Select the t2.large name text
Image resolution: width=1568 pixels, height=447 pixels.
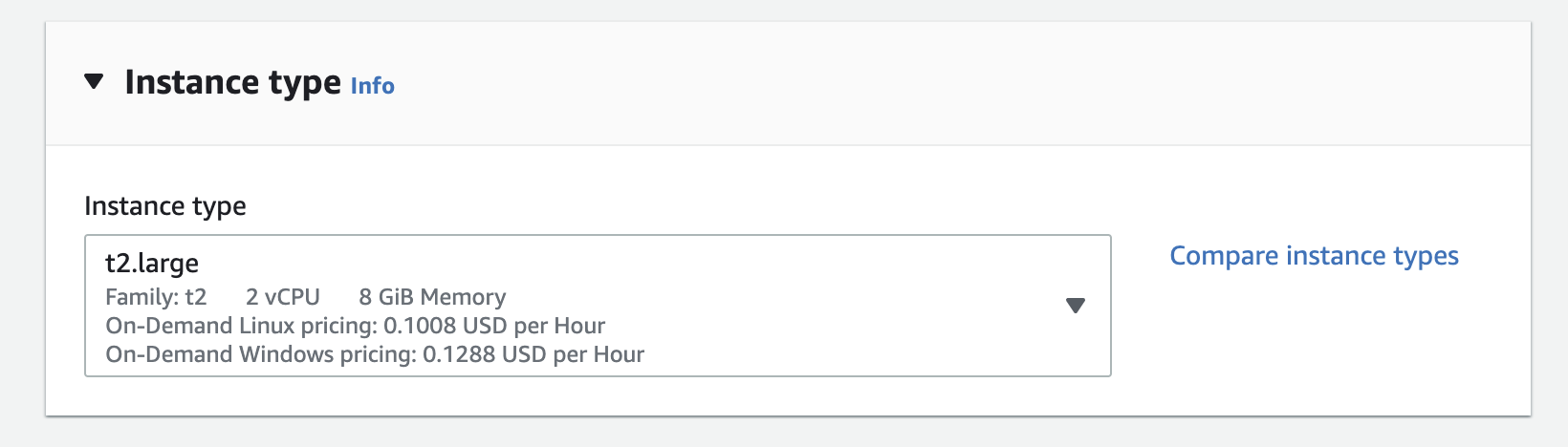(152, 264)
